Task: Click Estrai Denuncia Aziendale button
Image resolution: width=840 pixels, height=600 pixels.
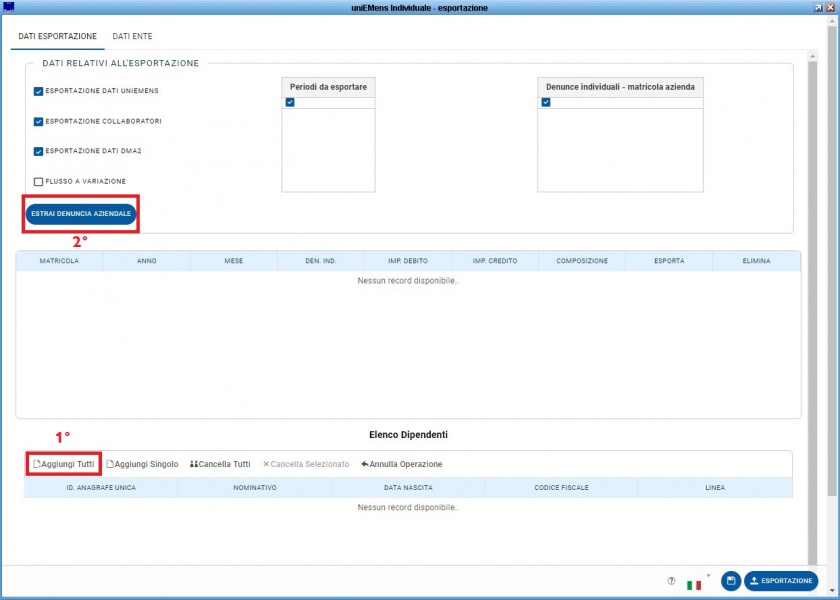Action: point(81,214)
